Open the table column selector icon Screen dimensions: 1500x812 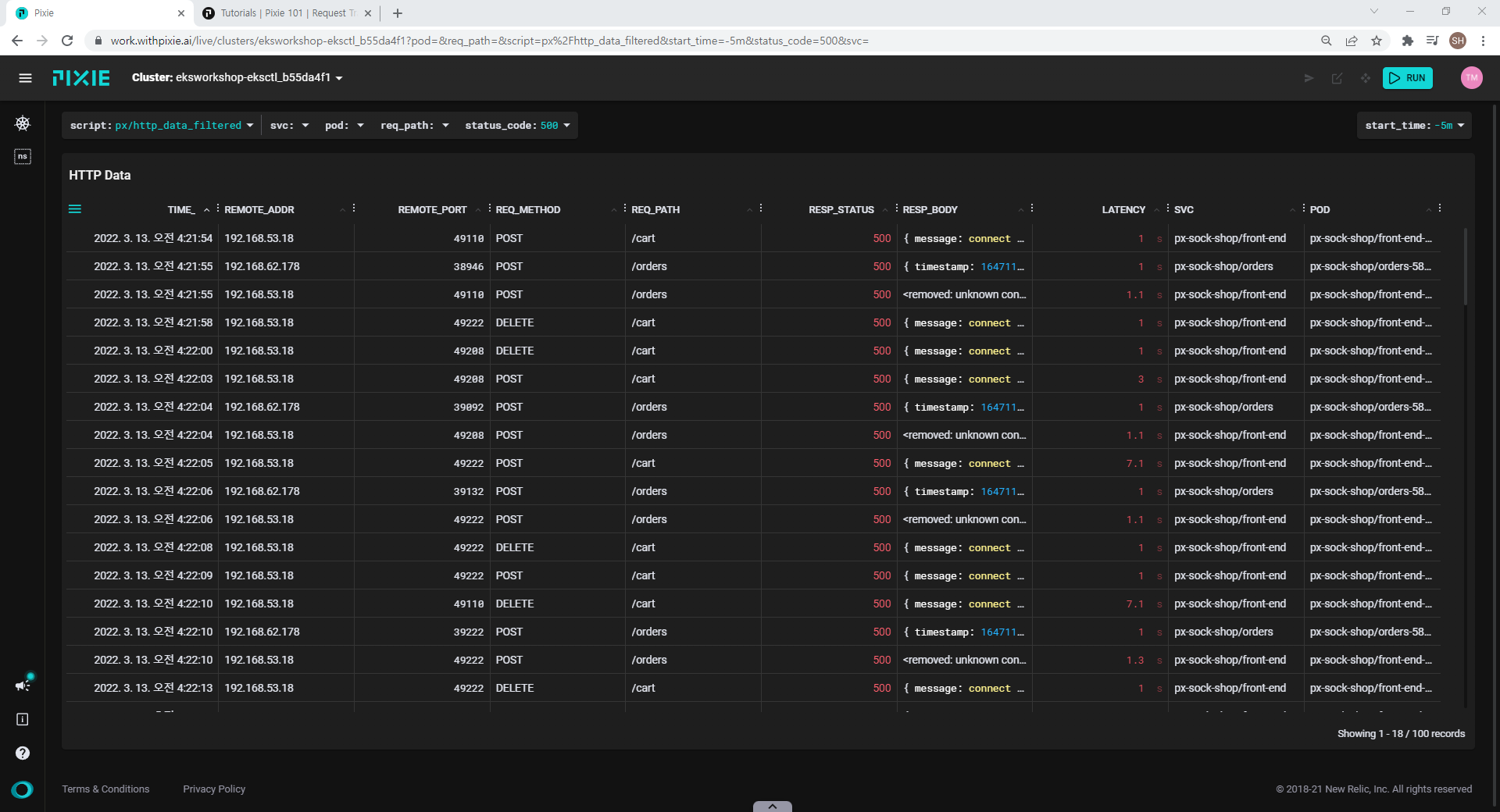coord(75,209)
